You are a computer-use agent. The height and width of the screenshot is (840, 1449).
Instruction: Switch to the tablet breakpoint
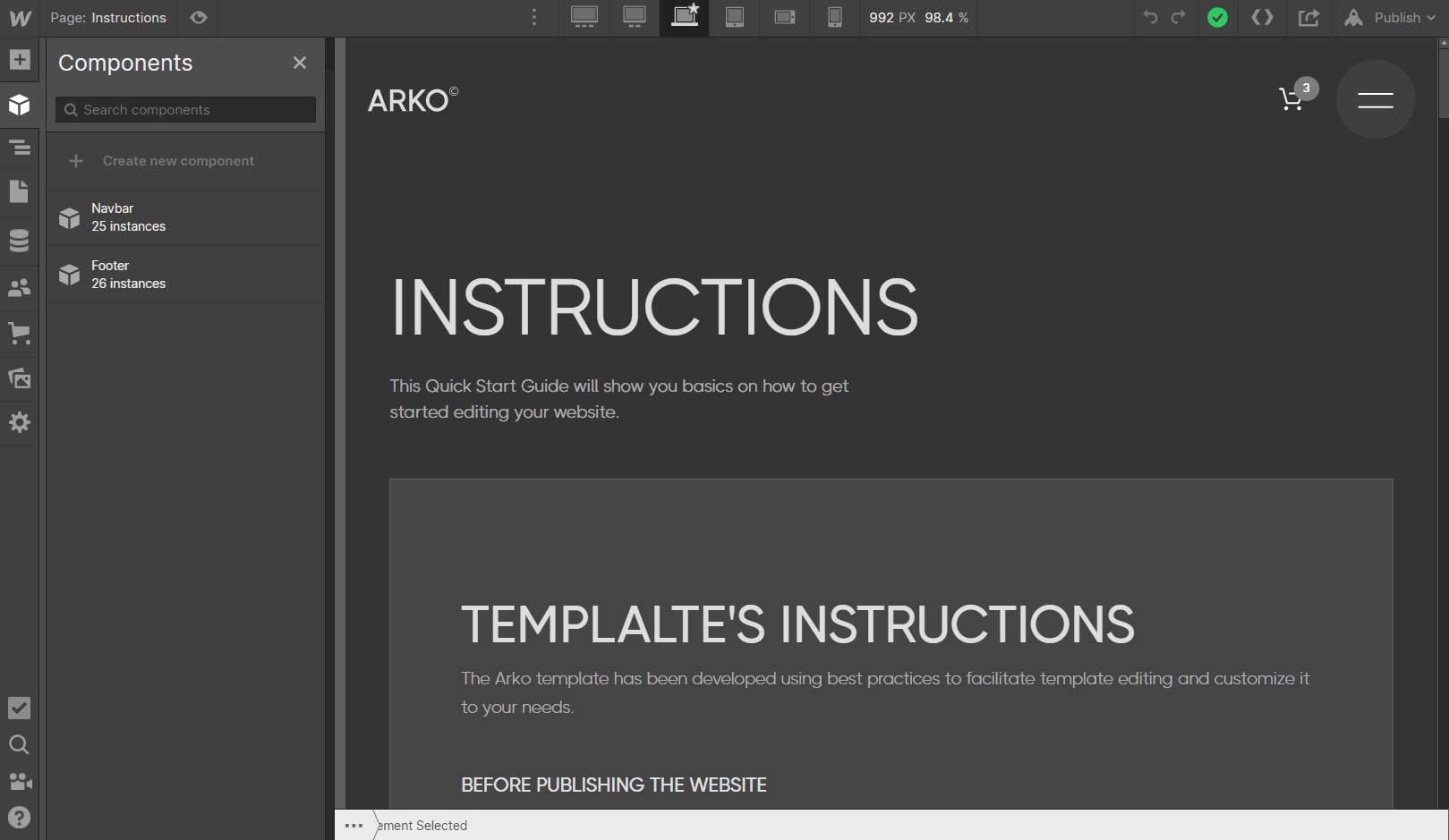point(735,17)
